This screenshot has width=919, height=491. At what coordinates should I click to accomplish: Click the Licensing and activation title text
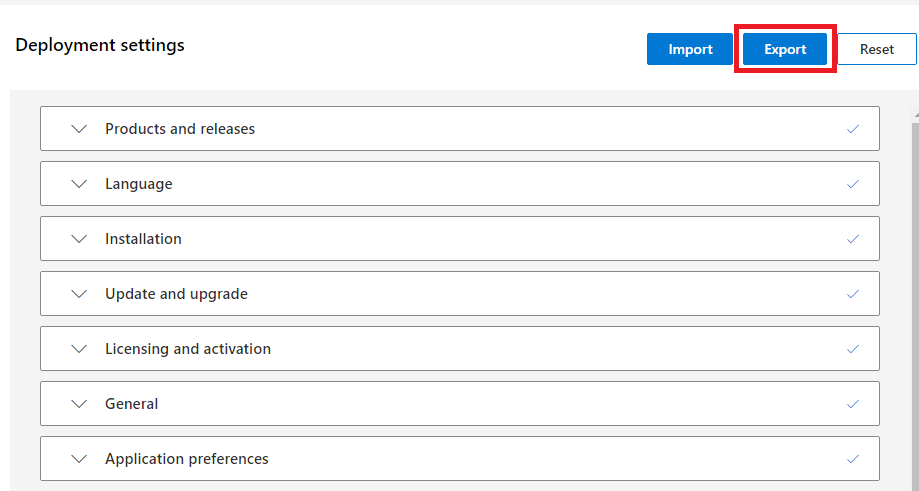coord(188,349)
